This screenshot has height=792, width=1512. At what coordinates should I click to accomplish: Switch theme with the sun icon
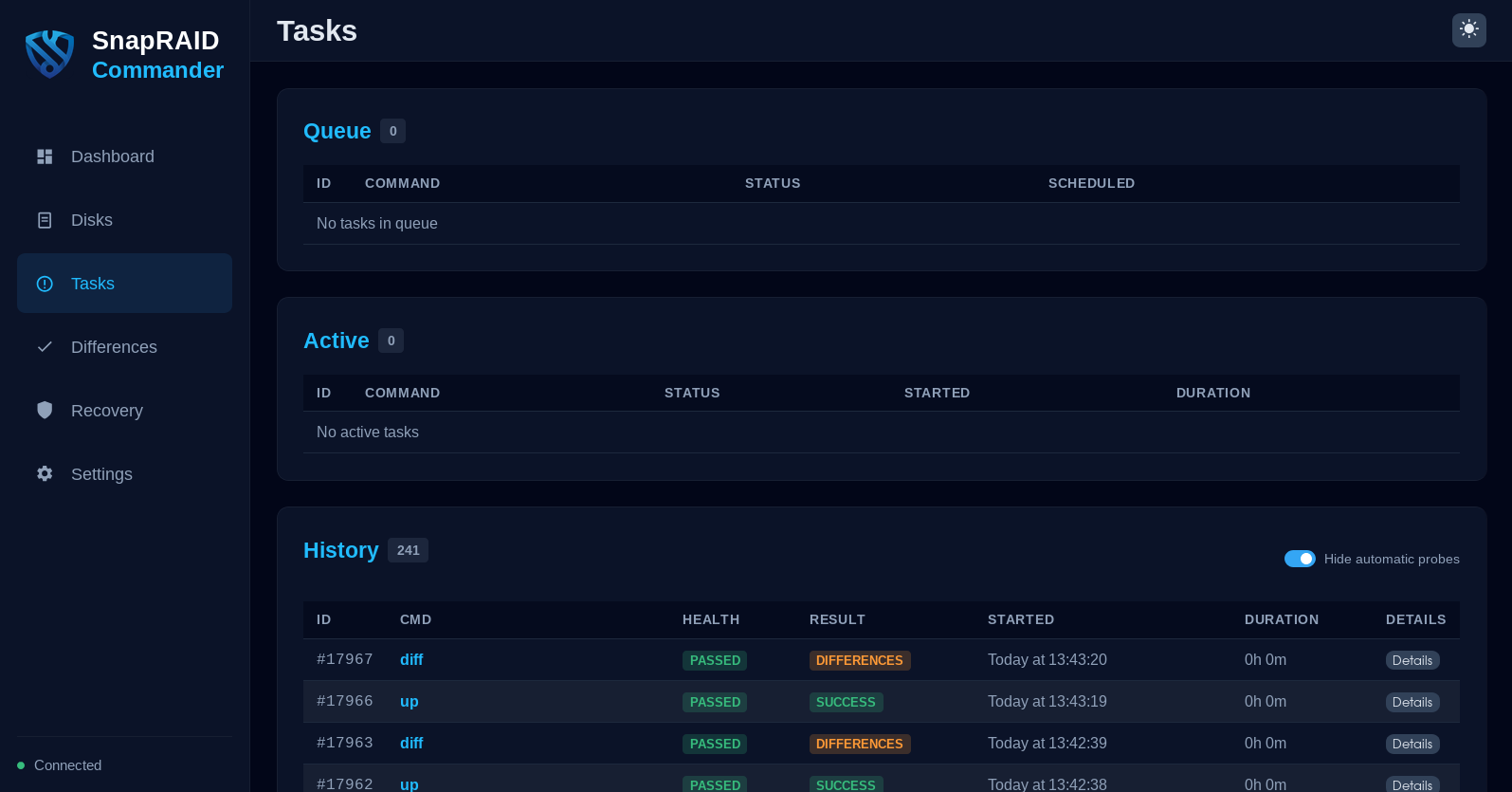click(1468, 29)
